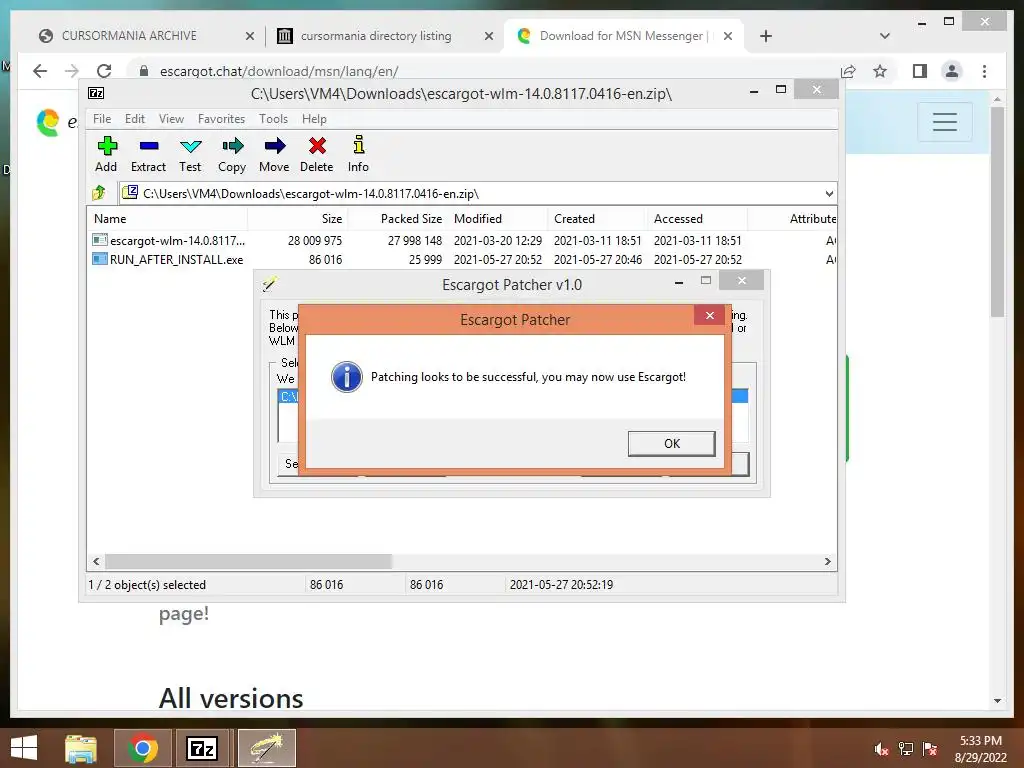Reload the page in Chrome
Screen dimensions: 1024x768
[x=104, y=71]
